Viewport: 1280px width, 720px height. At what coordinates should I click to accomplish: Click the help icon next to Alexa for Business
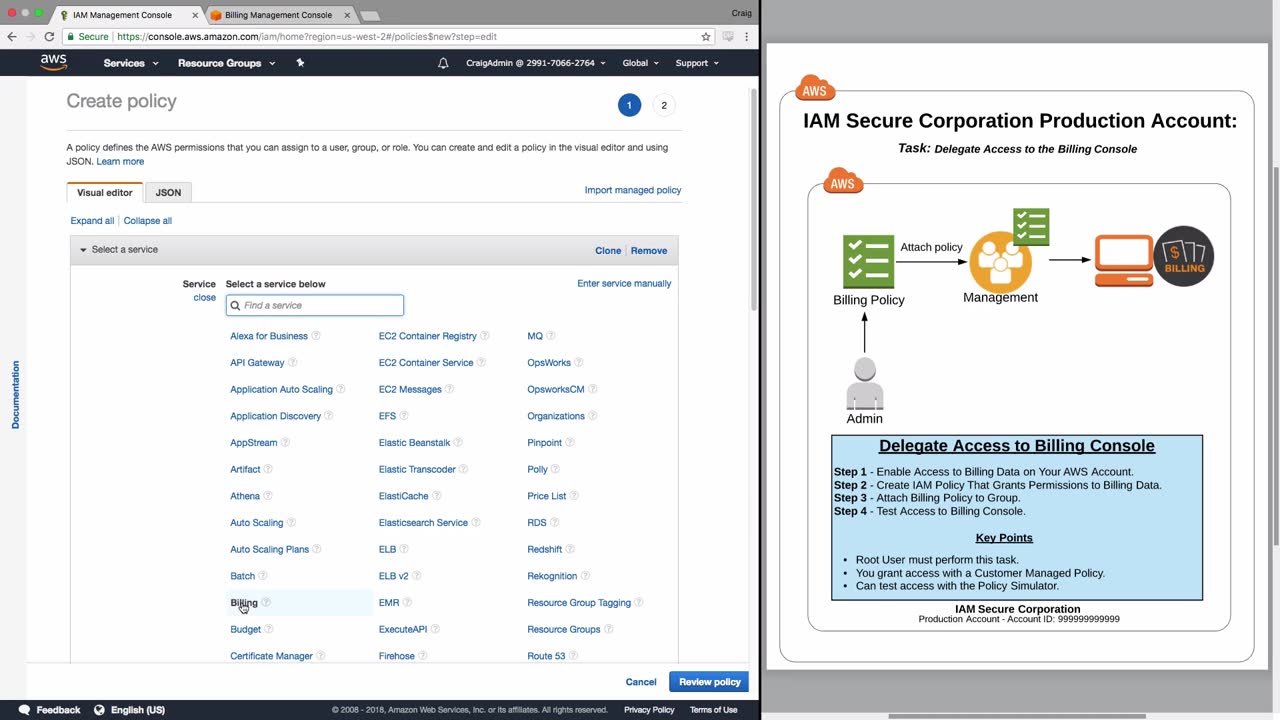(x=316, y=336)
